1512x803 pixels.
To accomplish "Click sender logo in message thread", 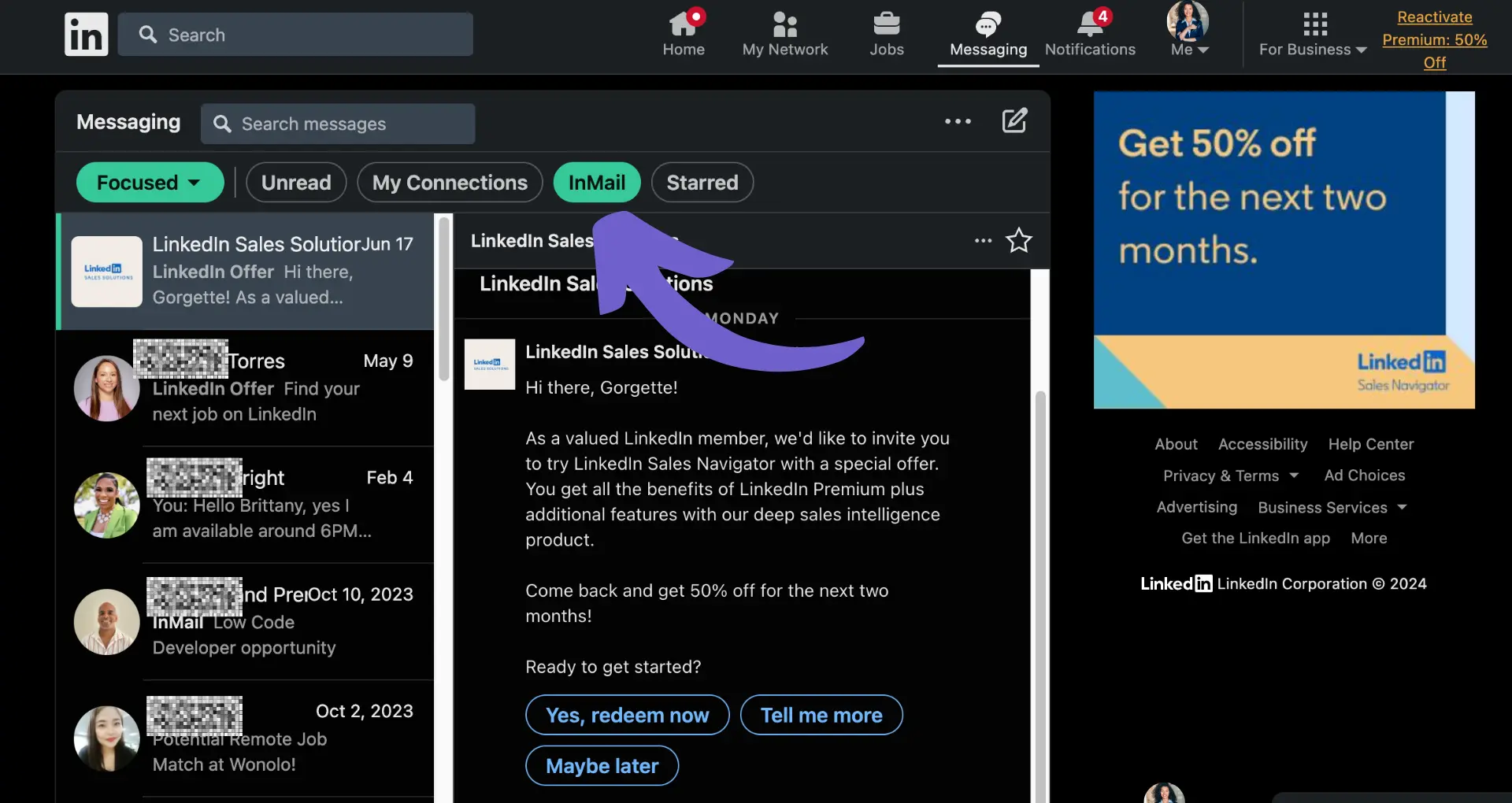I will click(490, 364).
